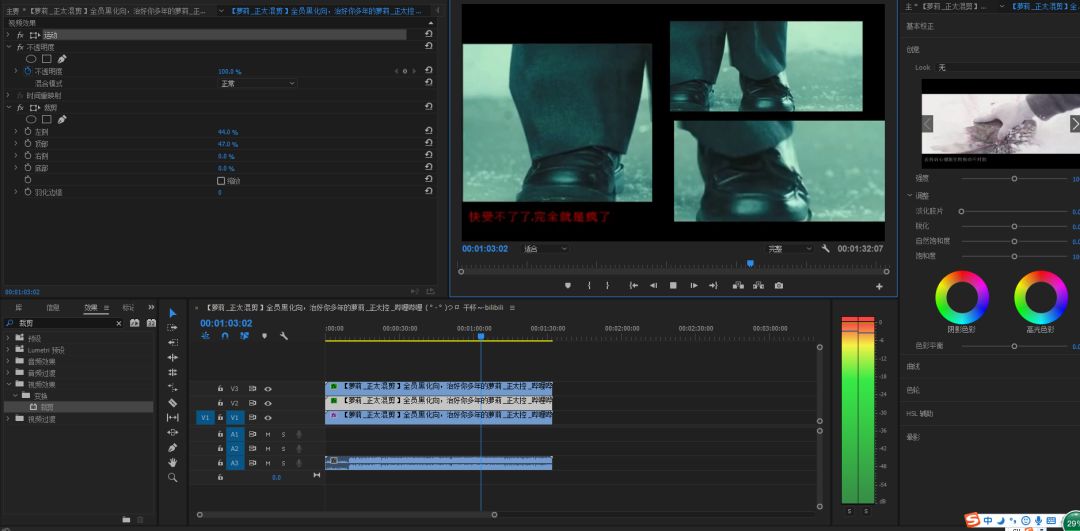The height and width of the screenshot is (531, 1080).
Task: Open Program Monitor settings wrench
Action: pos(826,249)
